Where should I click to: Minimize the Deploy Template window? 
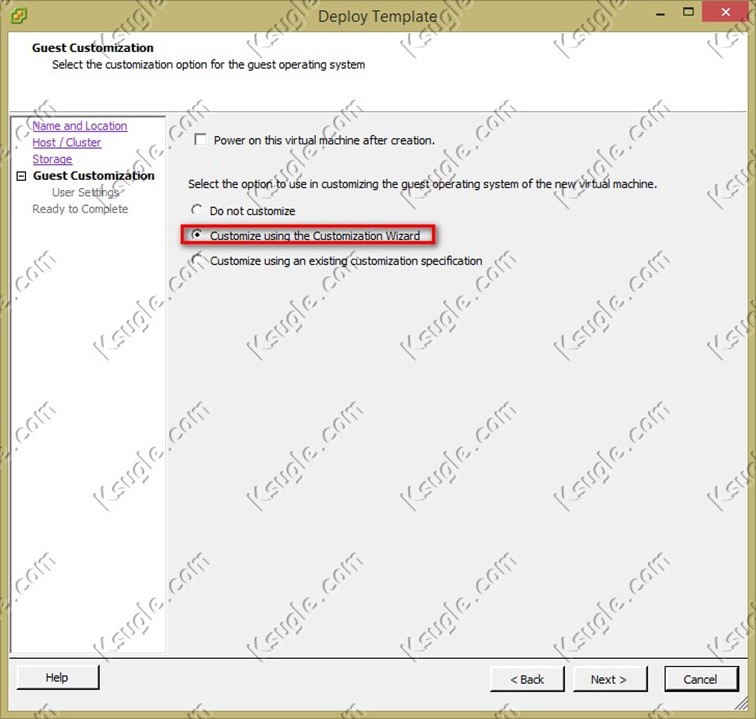(x=661, y=14)
